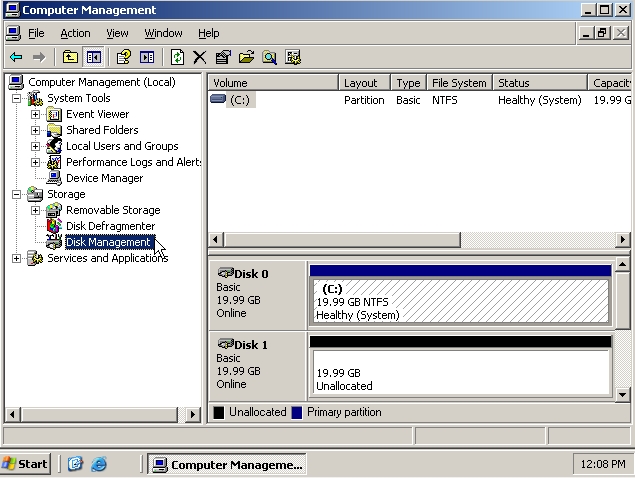
Task: Expand Services and Applications node
Action: point(16,258)
